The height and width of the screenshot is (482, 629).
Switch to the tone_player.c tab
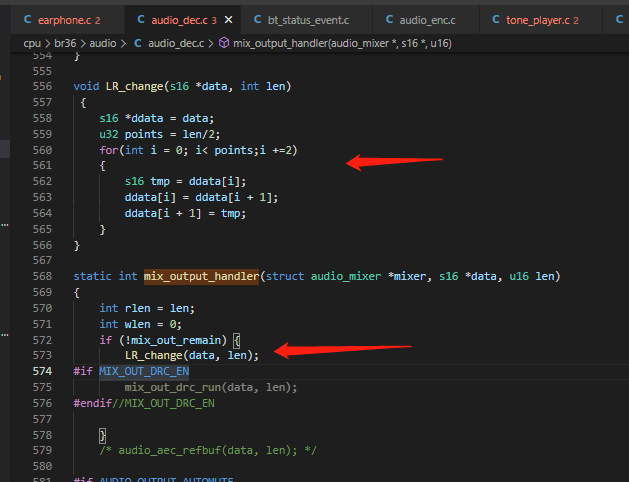coord(542,20)
